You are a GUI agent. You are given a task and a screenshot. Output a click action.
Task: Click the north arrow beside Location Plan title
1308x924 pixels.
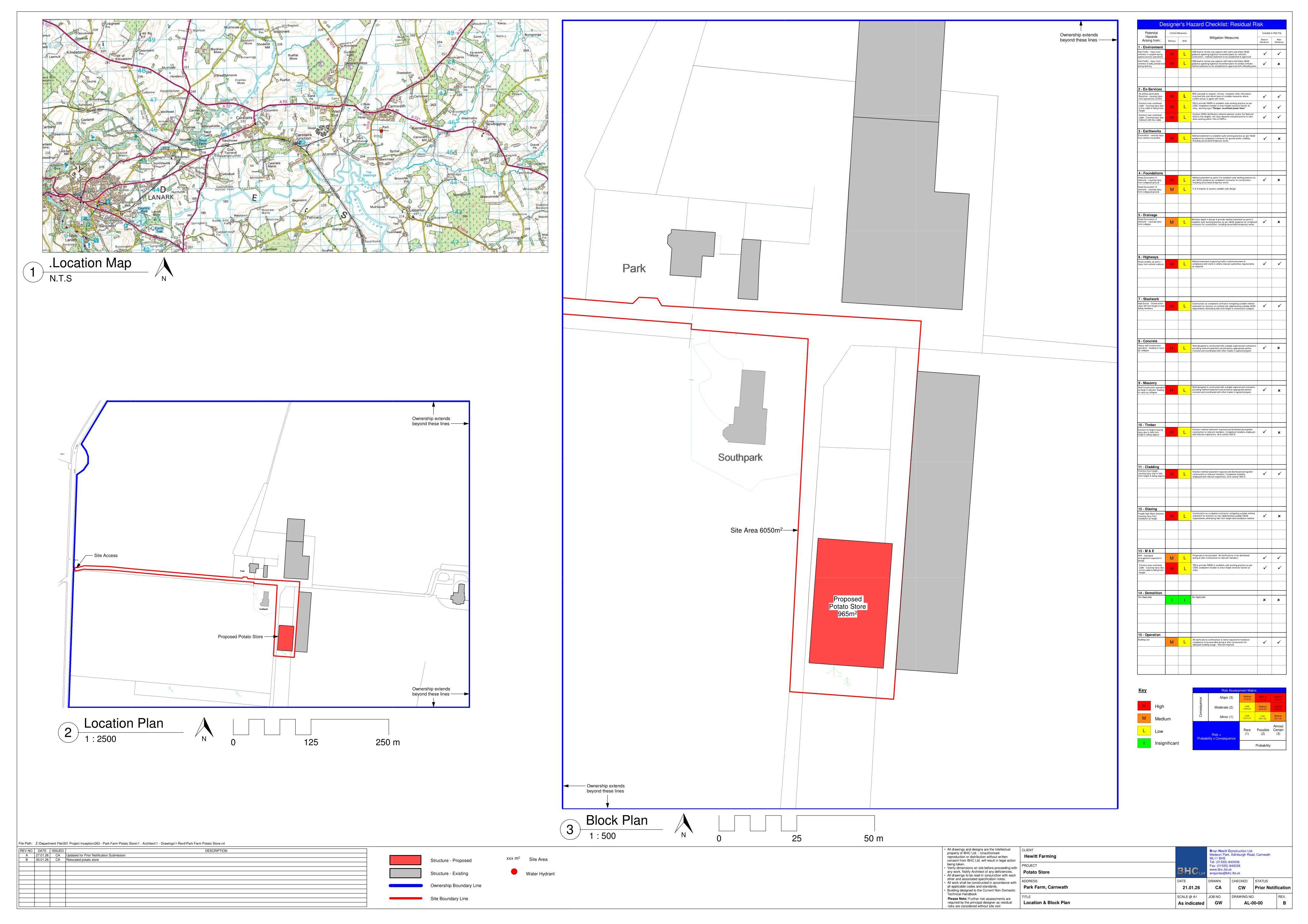(204, 729)
